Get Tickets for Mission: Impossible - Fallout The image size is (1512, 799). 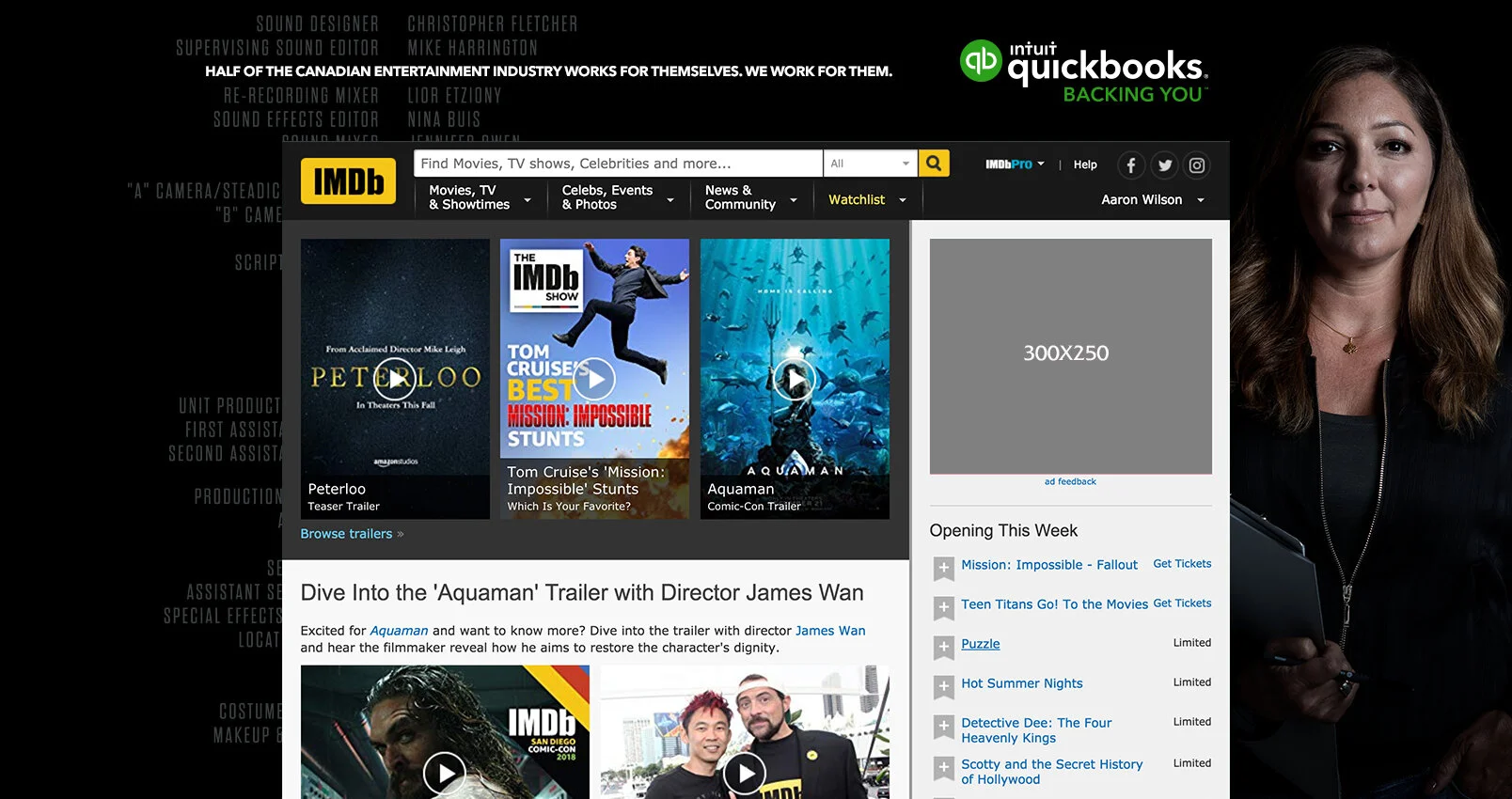coord(1182,564)
